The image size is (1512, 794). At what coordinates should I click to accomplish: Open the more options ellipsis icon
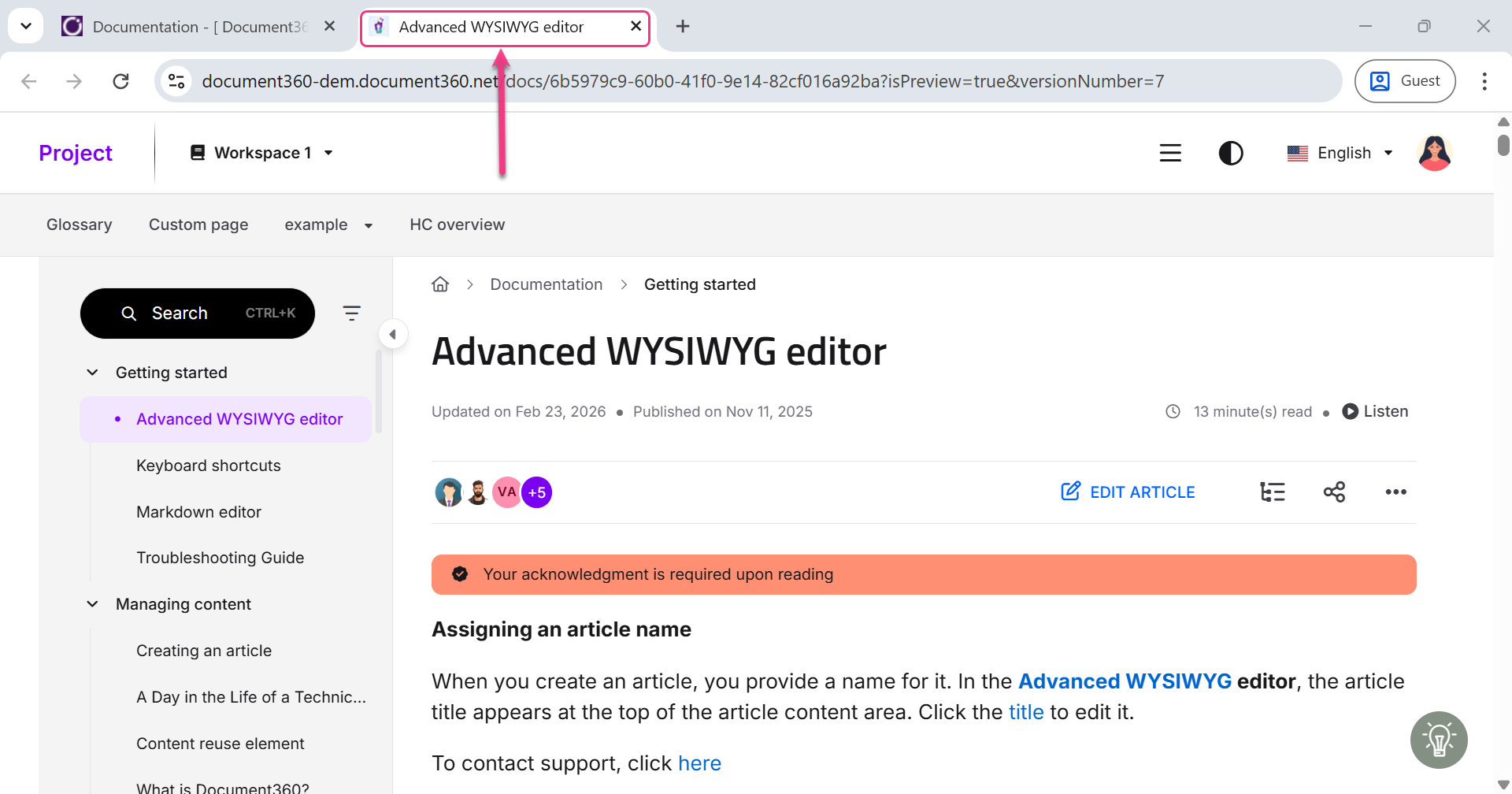(1396, 492)
